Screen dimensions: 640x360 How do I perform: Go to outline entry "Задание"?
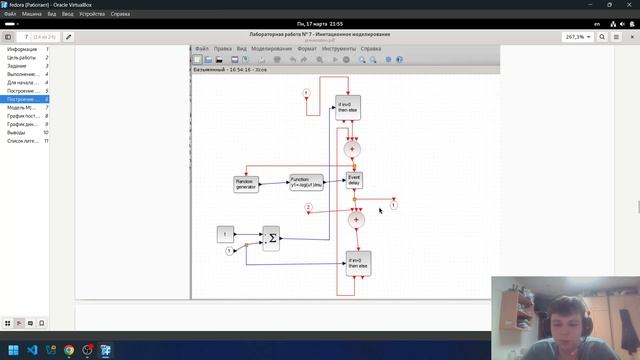pos(24,66)
